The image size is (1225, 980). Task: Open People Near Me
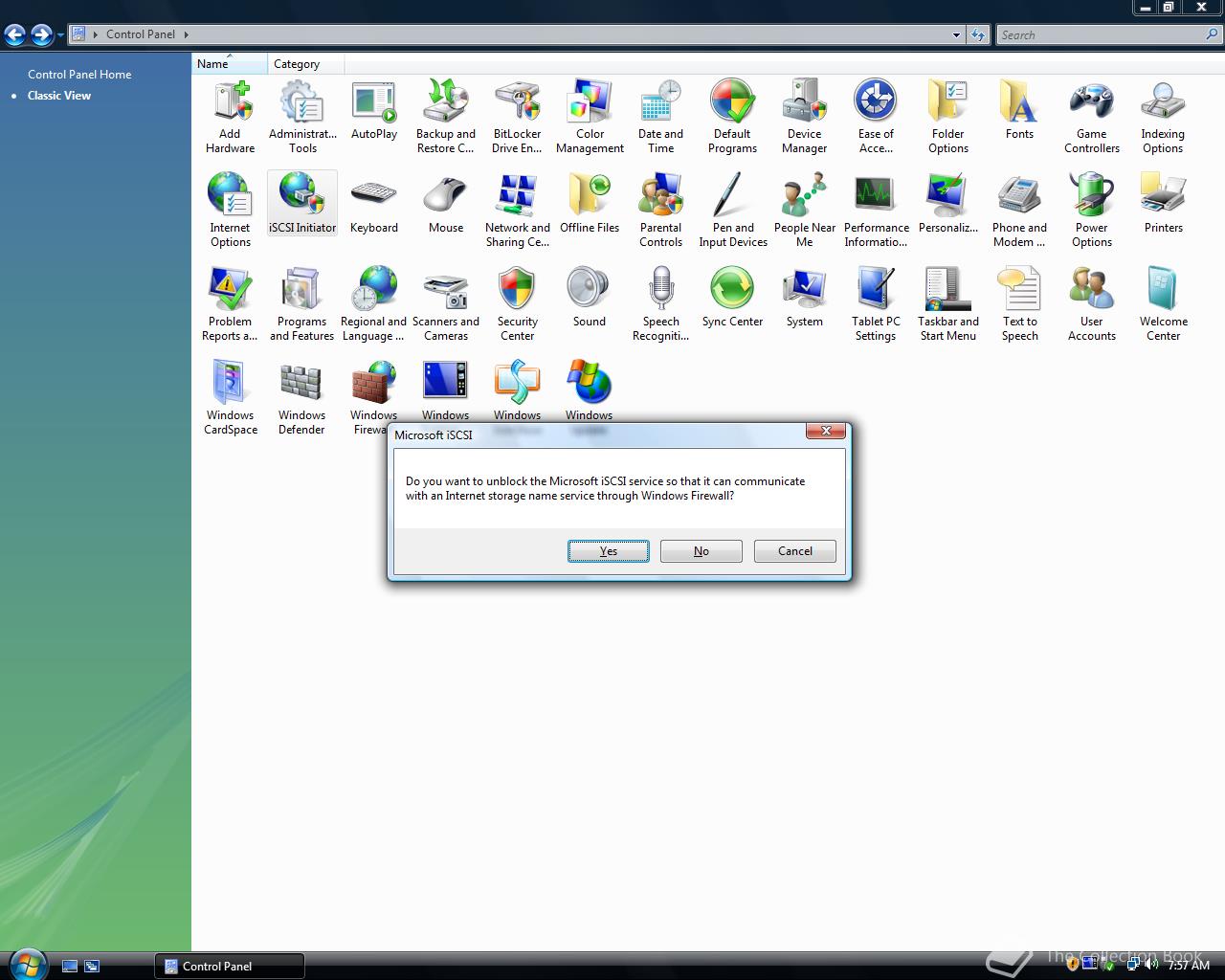tap(805, 210)
